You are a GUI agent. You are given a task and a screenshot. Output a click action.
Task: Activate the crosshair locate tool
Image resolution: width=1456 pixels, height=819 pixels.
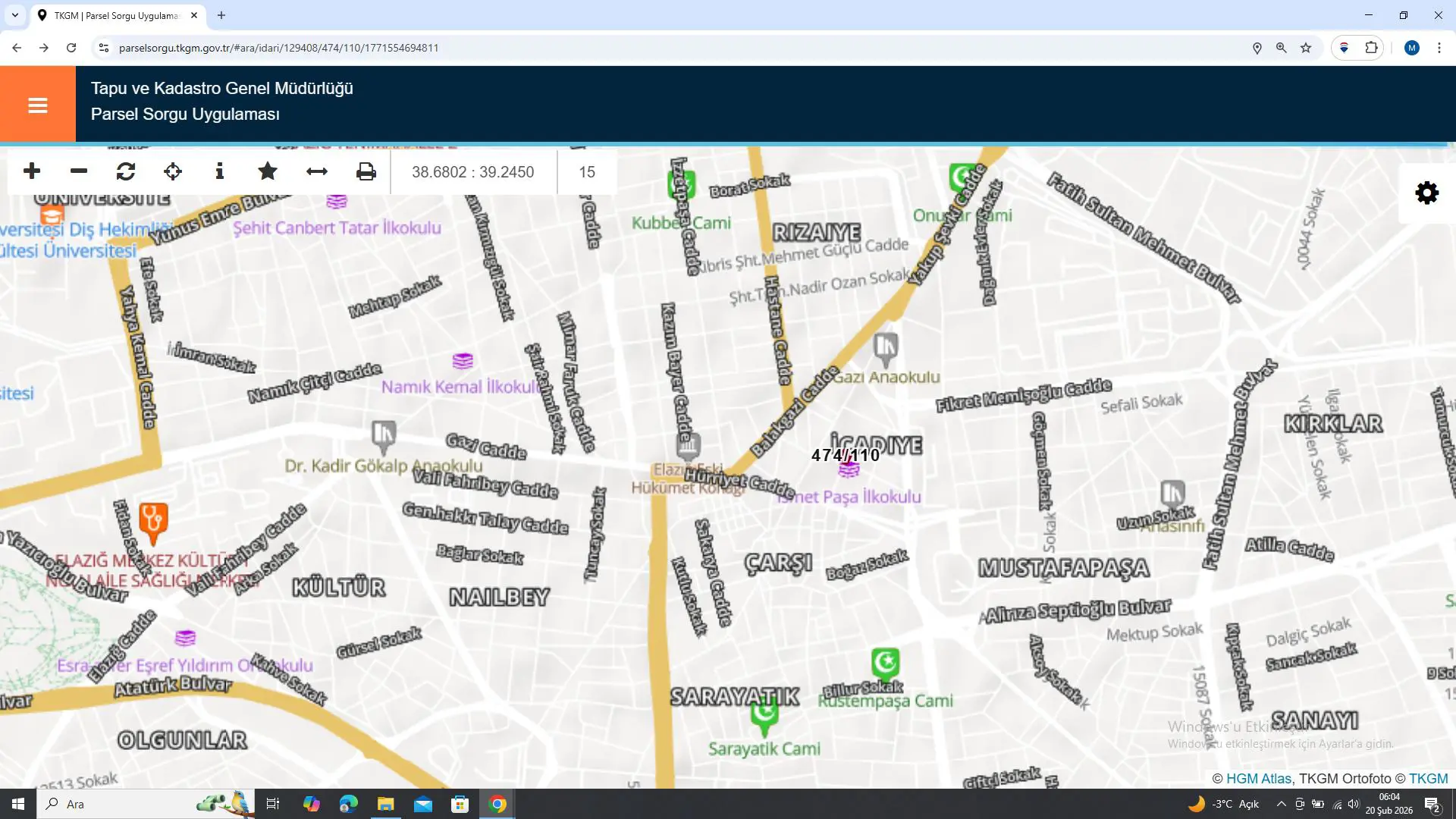tap(173, 171)
